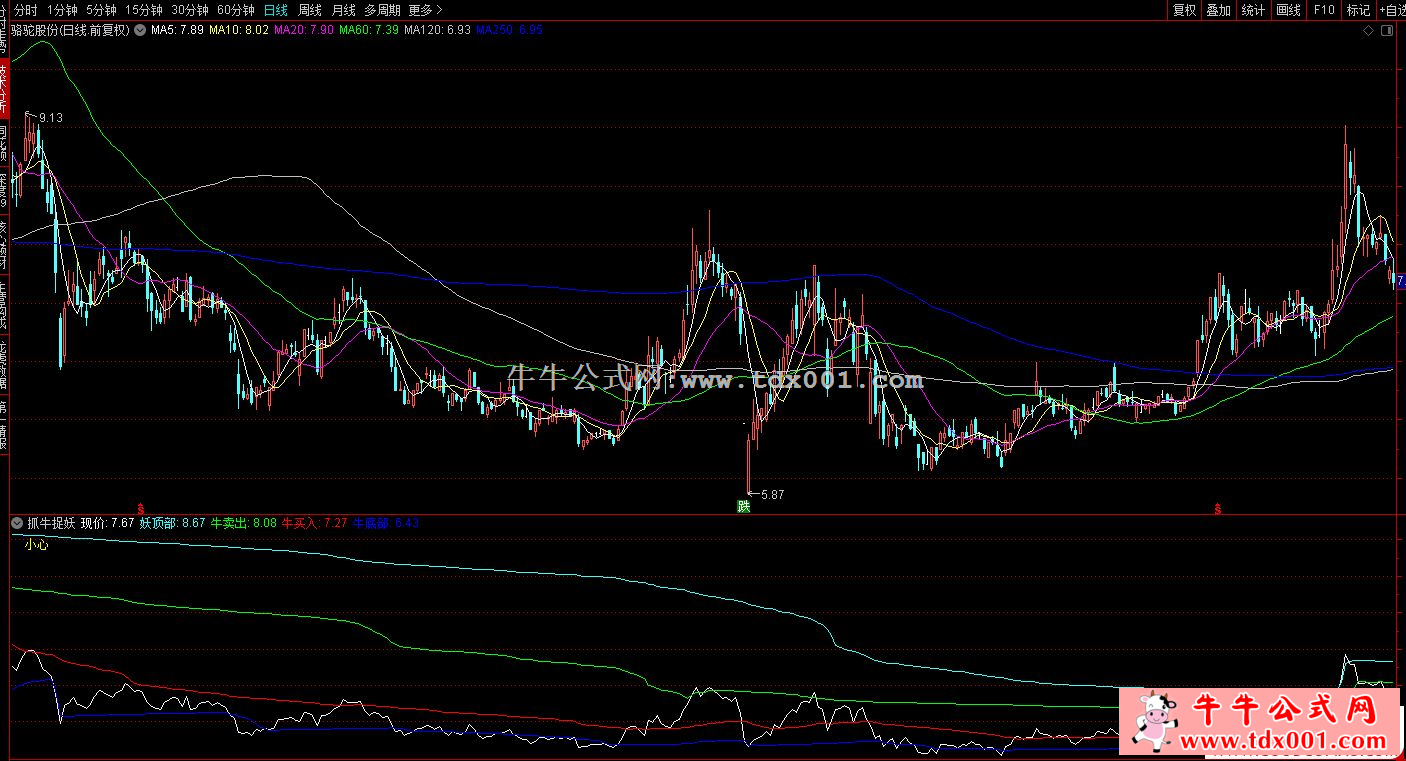The width and height of the screenshot is (1406, 761).
Task: Click the MA5: 7.89 label
Action: [x=178, y=31]
